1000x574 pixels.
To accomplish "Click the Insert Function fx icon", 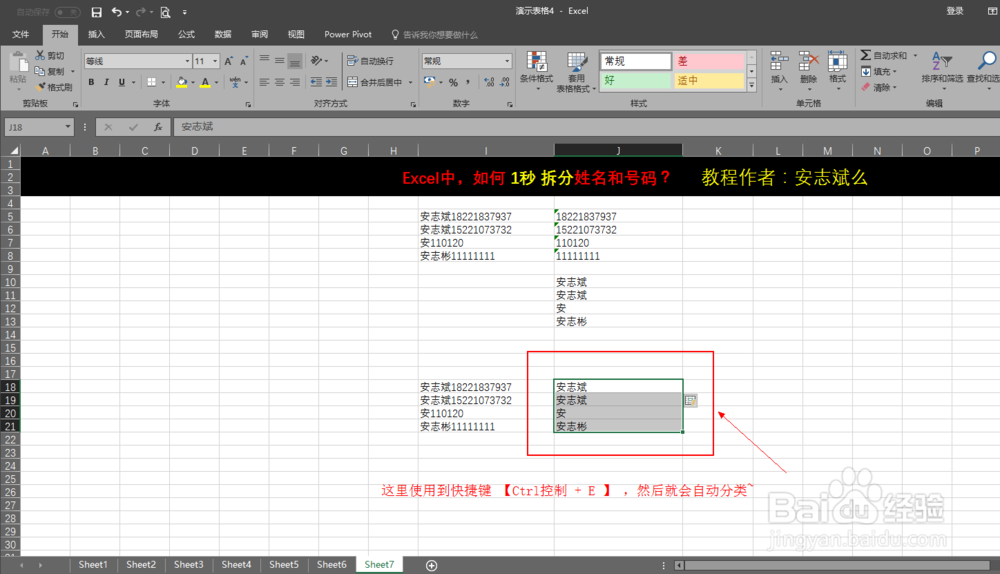I will click(158, 127).
